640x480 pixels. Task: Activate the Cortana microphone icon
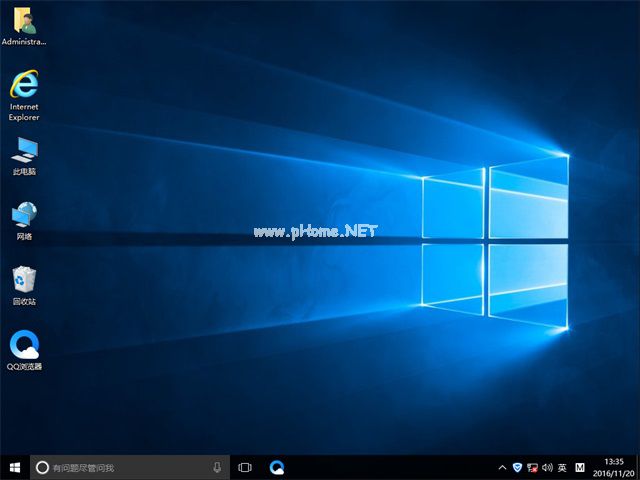217,467
